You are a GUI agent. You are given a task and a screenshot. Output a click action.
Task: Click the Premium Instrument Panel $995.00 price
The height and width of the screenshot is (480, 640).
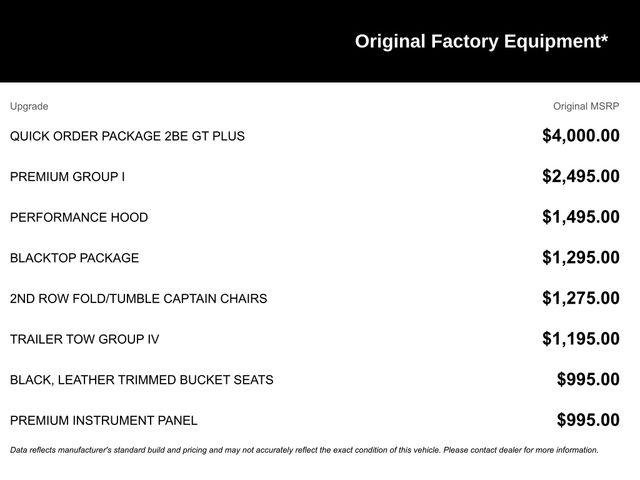click(x=588, y=421)
